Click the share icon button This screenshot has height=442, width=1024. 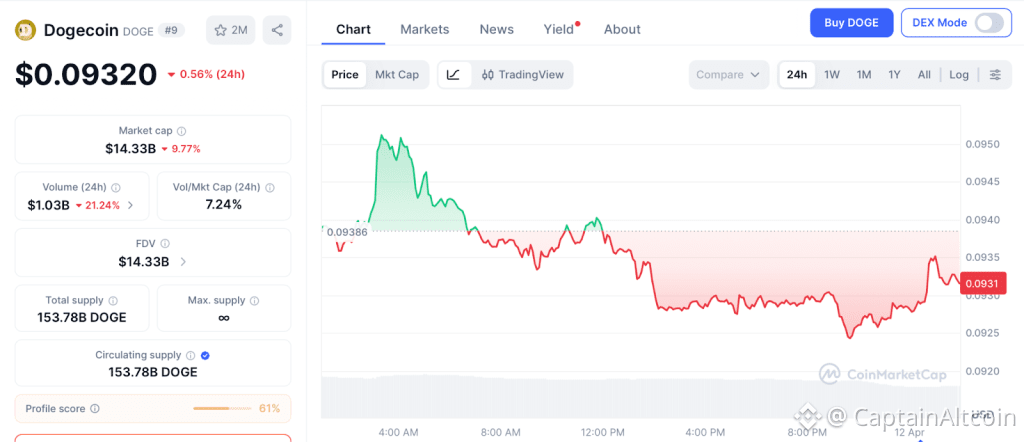click(277, 30)
